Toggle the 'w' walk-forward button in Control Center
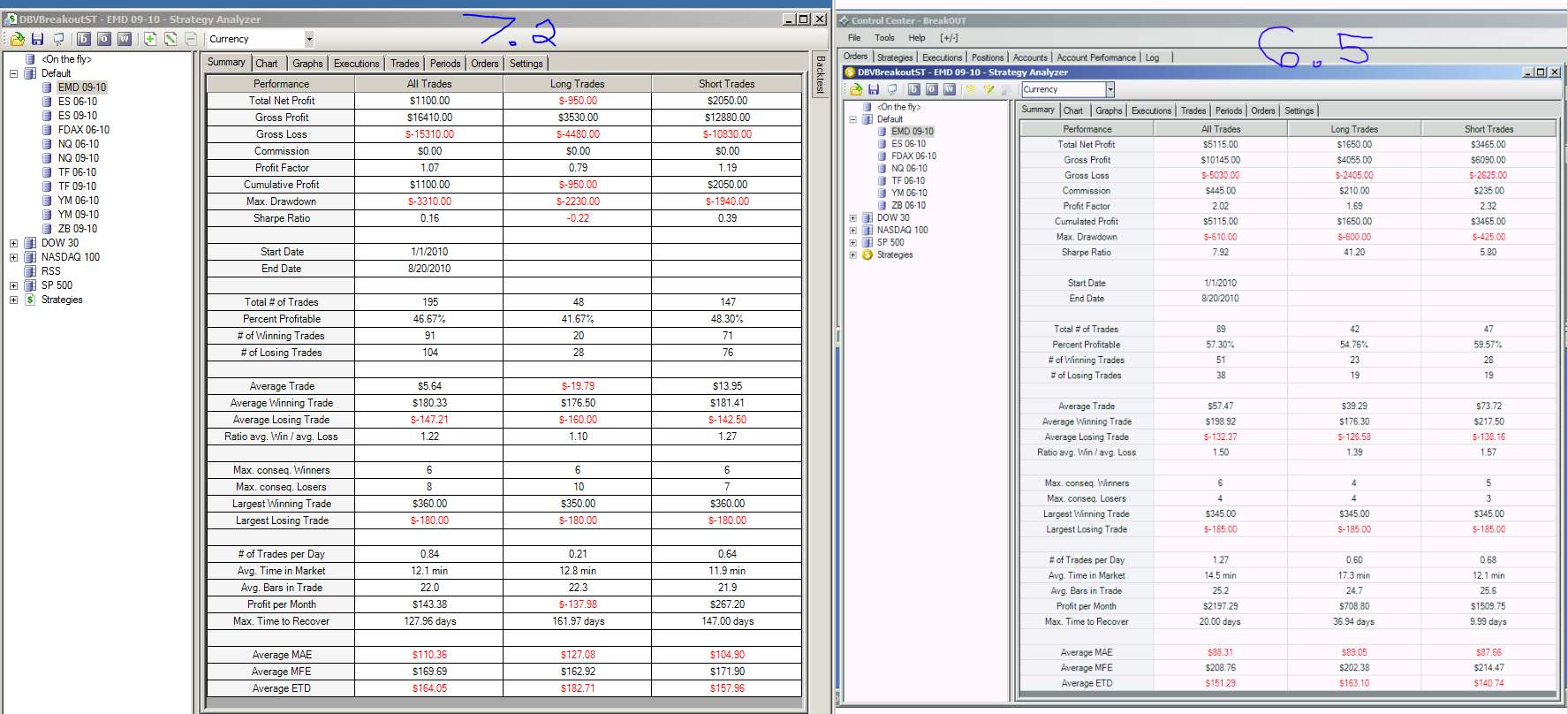1568x714 pixels. point(950,89)
